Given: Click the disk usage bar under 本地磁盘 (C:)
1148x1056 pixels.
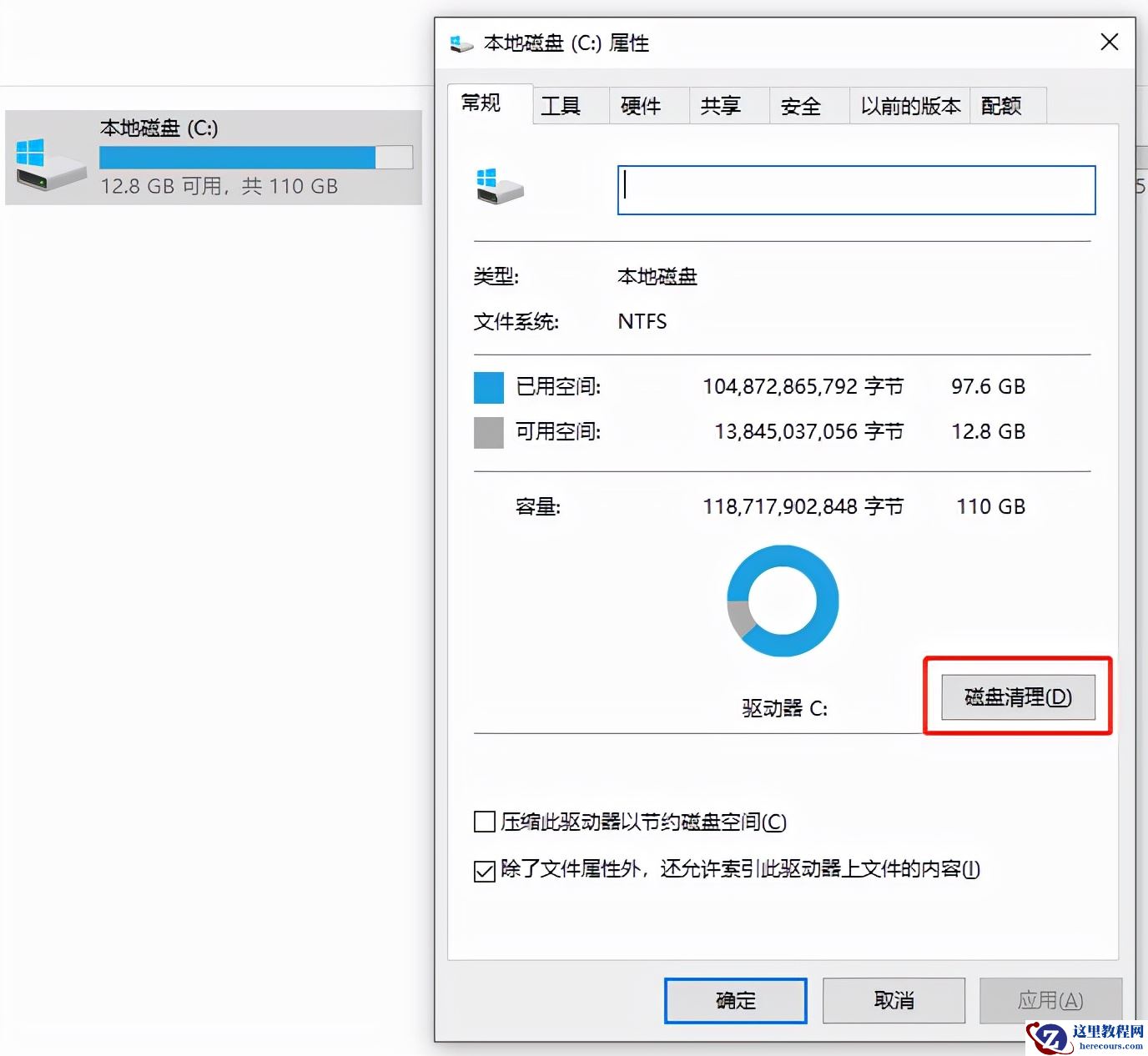Looking at the screenshot, I should point(255,157).
